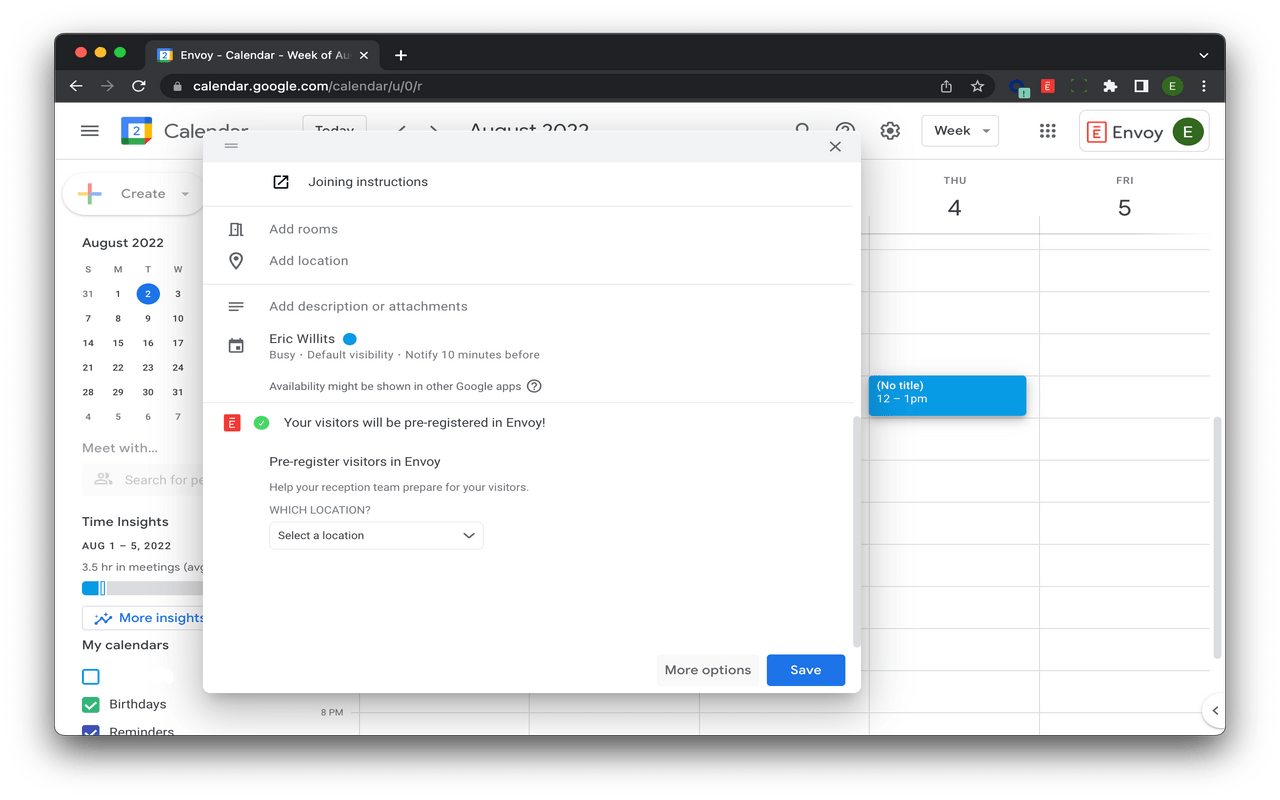The image size is (1280, 800).
Task: Open the main menu hamburger icon
Action: (90, 131)
